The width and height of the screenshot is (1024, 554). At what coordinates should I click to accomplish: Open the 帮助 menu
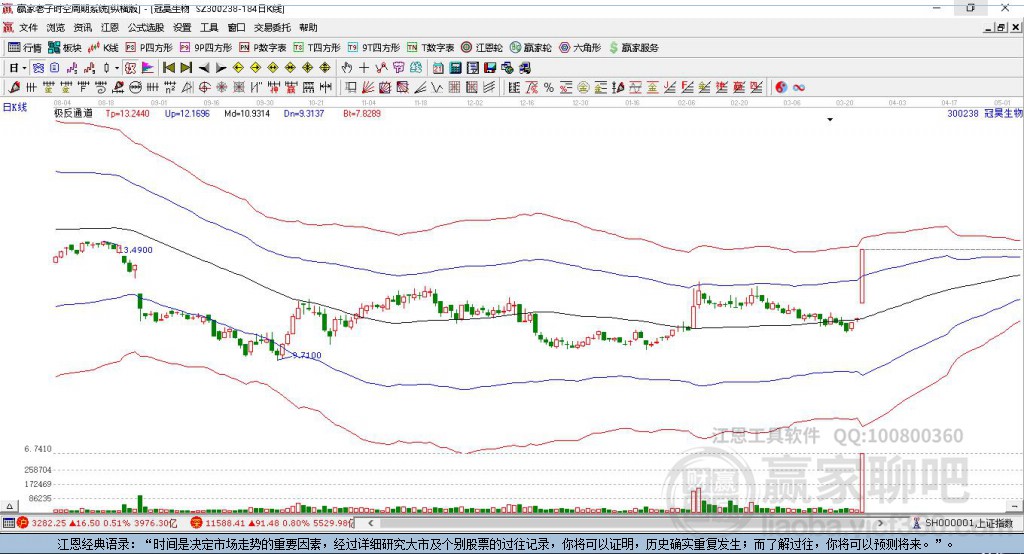click(x=308, y=27)
